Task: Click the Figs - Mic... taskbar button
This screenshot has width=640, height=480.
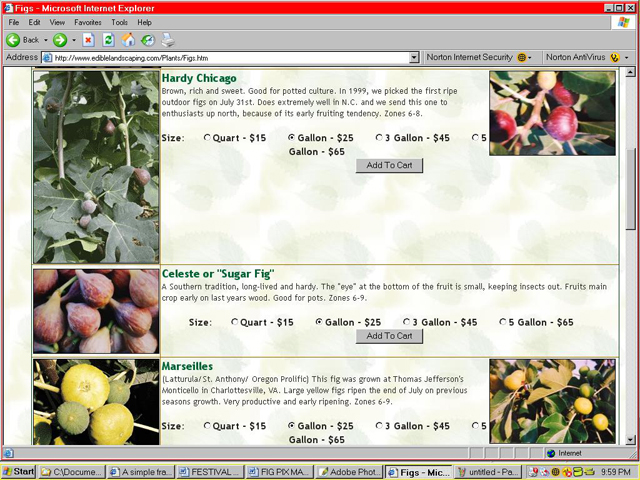Action: pyautogui.click(x=419, y=472)
